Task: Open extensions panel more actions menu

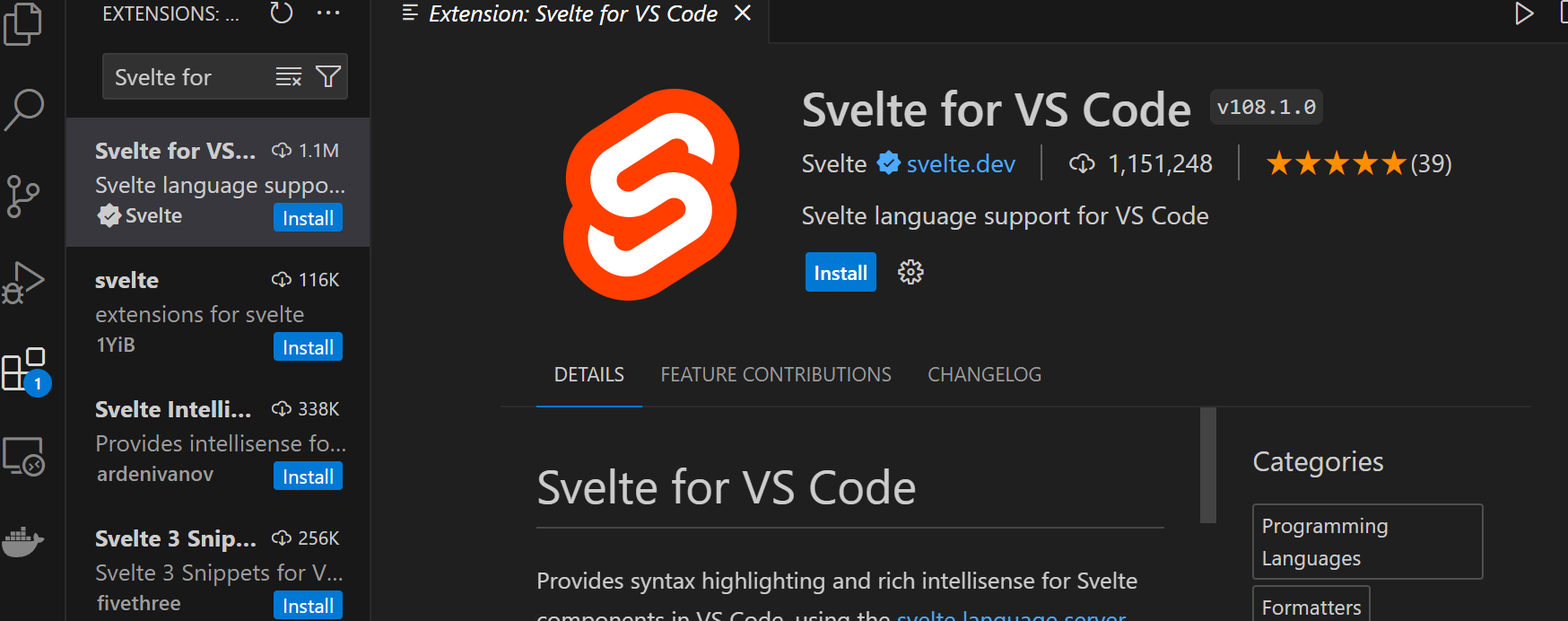Action: click(328, 13)
